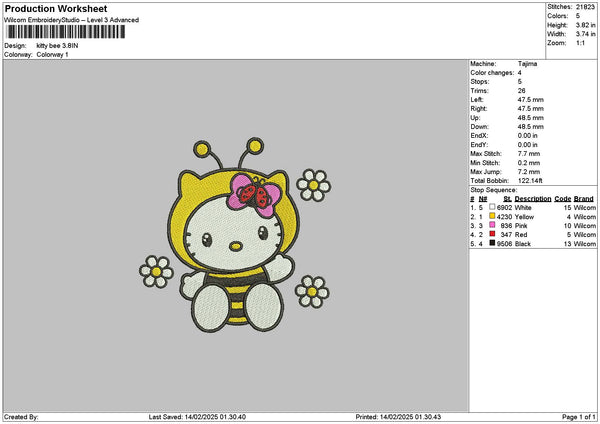Viewport: 600px width, 424px height.
Task: Click the EndY value "0.00 in"
Action: tap(528, 145)
